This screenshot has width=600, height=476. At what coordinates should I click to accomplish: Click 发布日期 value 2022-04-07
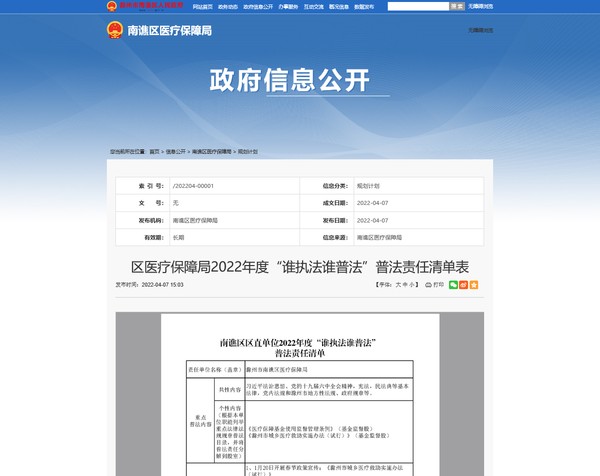point(372,220)
